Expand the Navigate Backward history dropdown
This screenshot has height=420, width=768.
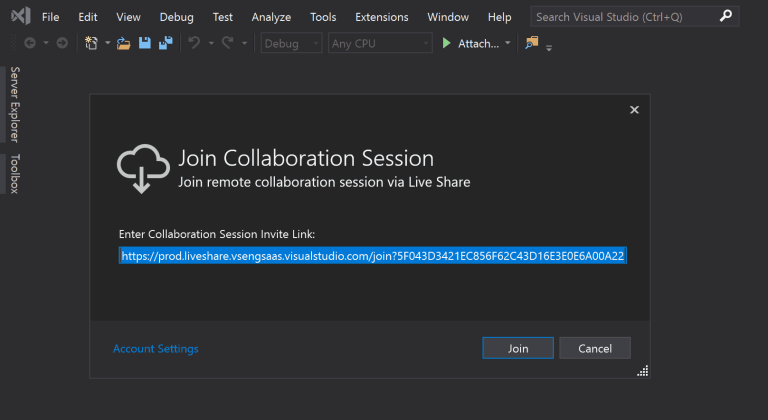[x=46, y=43]
